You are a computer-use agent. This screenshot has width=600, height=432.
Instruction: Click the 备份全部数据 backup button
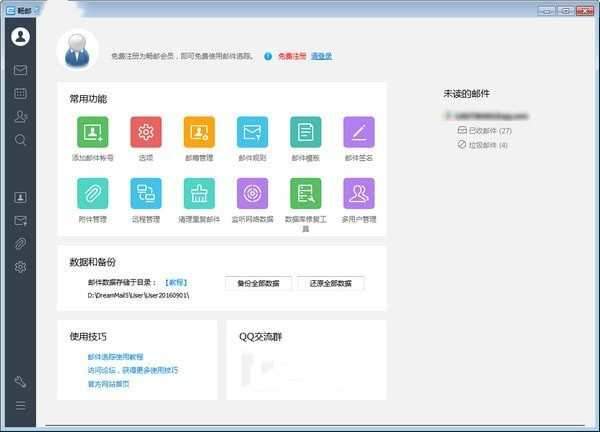point(258,283)
